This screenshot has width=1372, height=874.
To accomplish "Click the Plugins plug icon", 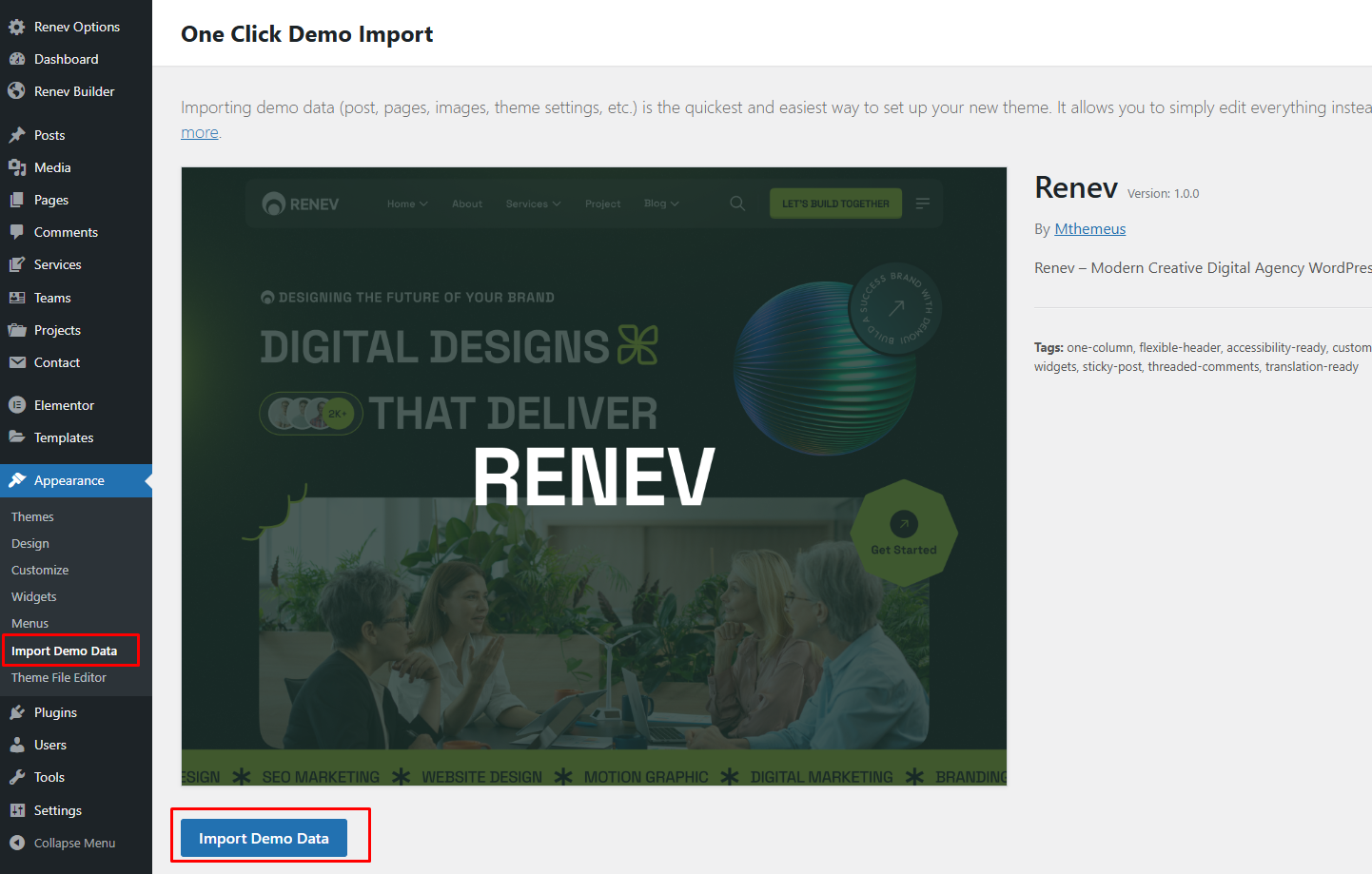I will [17, 712].
